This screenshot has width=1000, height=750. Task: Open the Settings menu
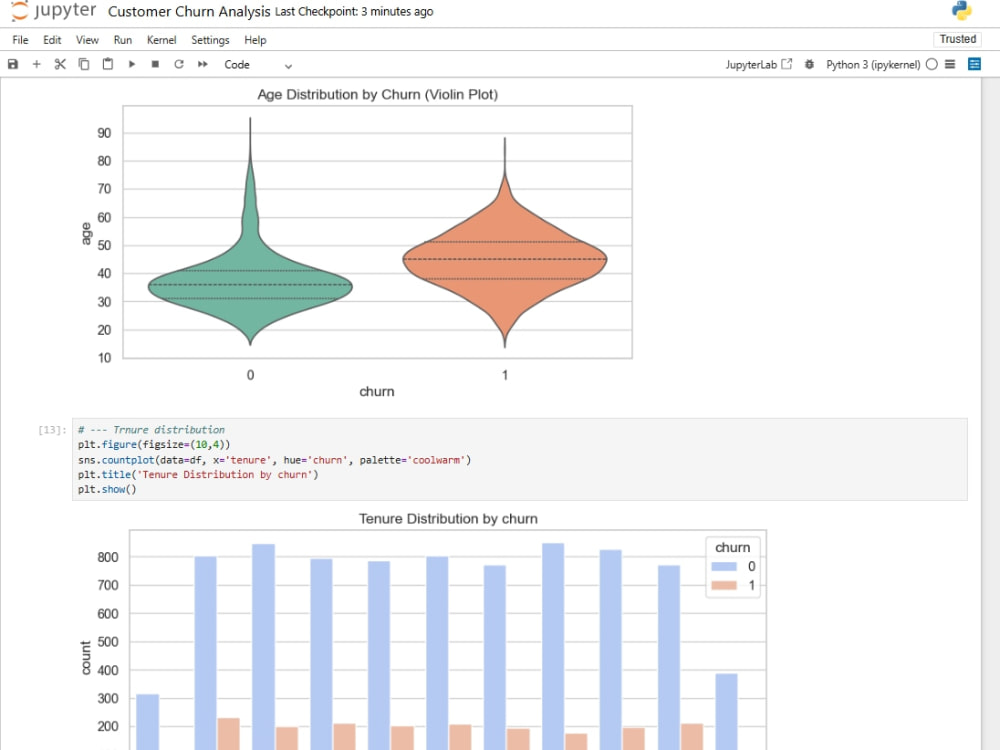[x=210, y=40]
